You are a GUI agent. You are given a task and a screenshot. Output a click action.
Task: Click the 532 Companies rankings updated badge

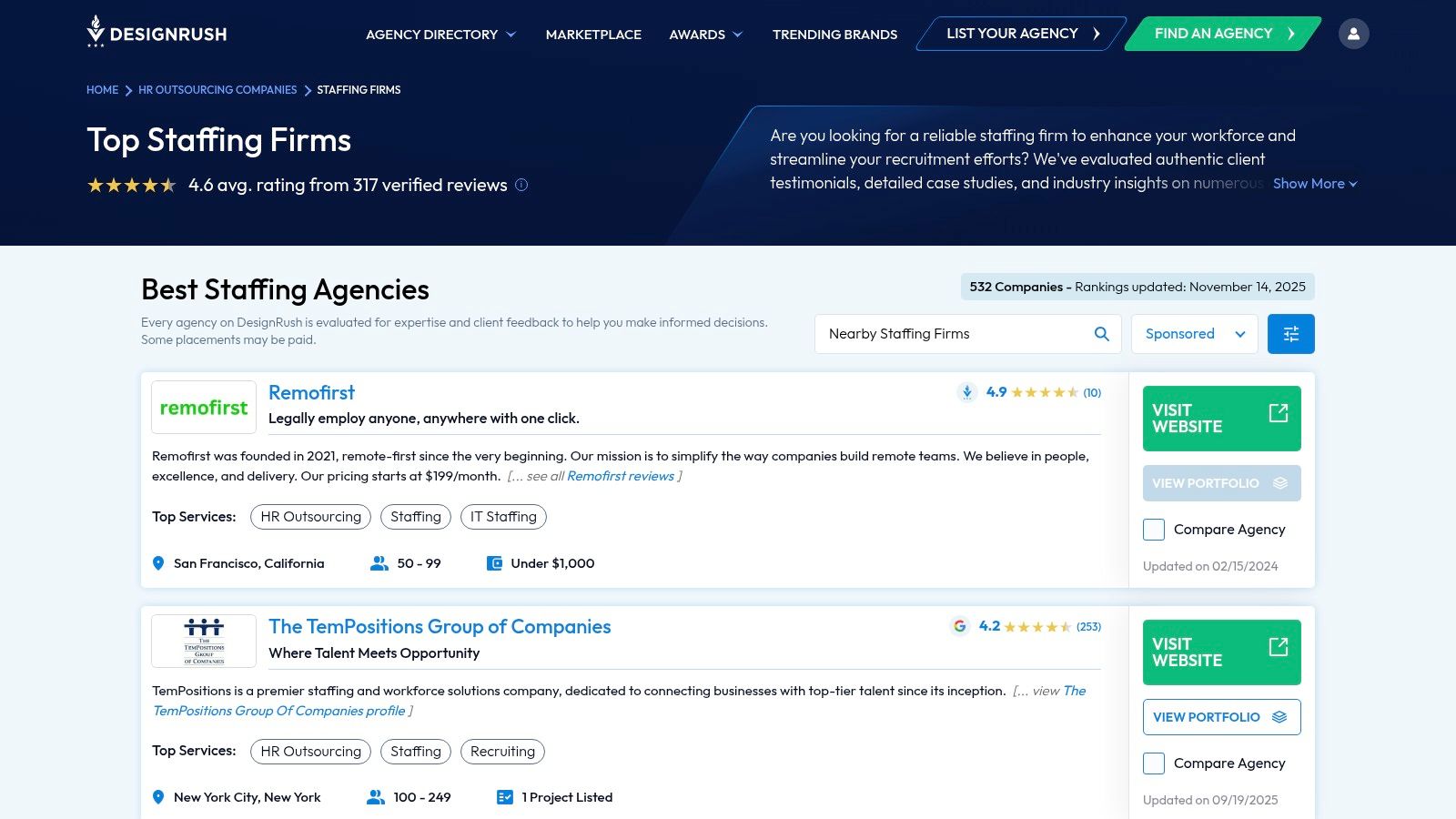[1137, 287]
